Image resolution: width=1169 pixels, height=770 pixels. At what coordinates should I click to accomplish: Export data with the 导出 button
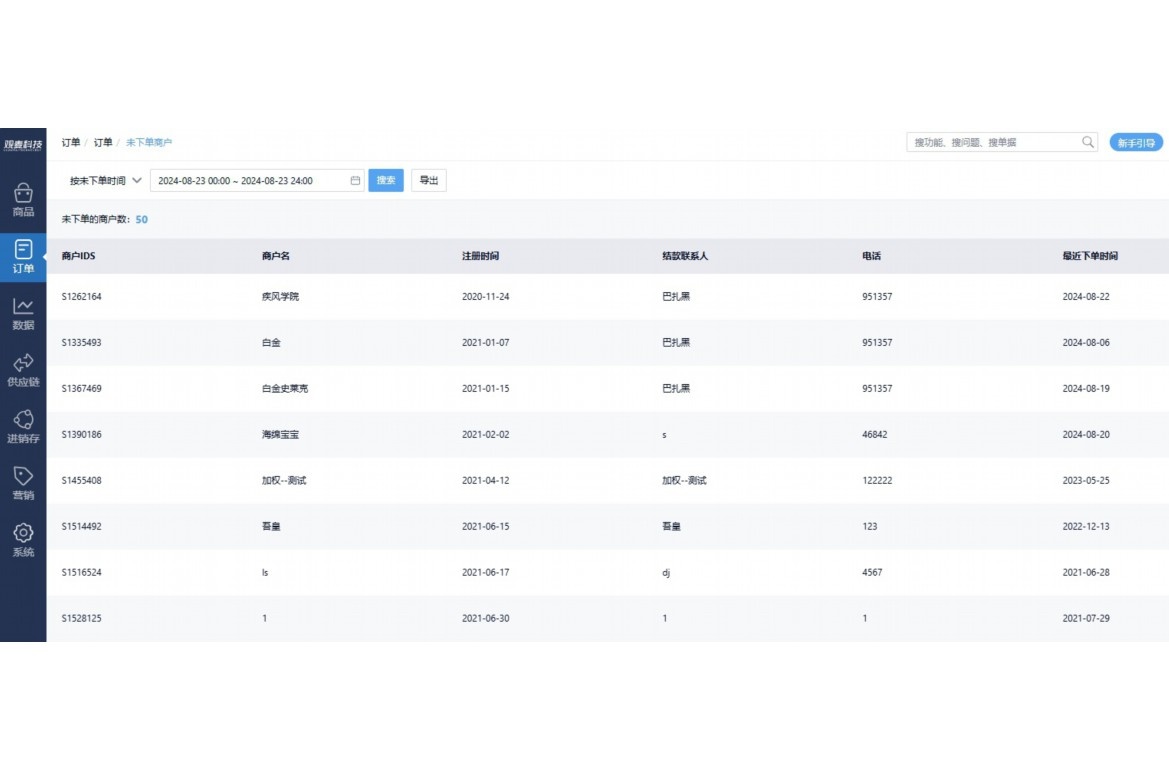tap(429, 180)
